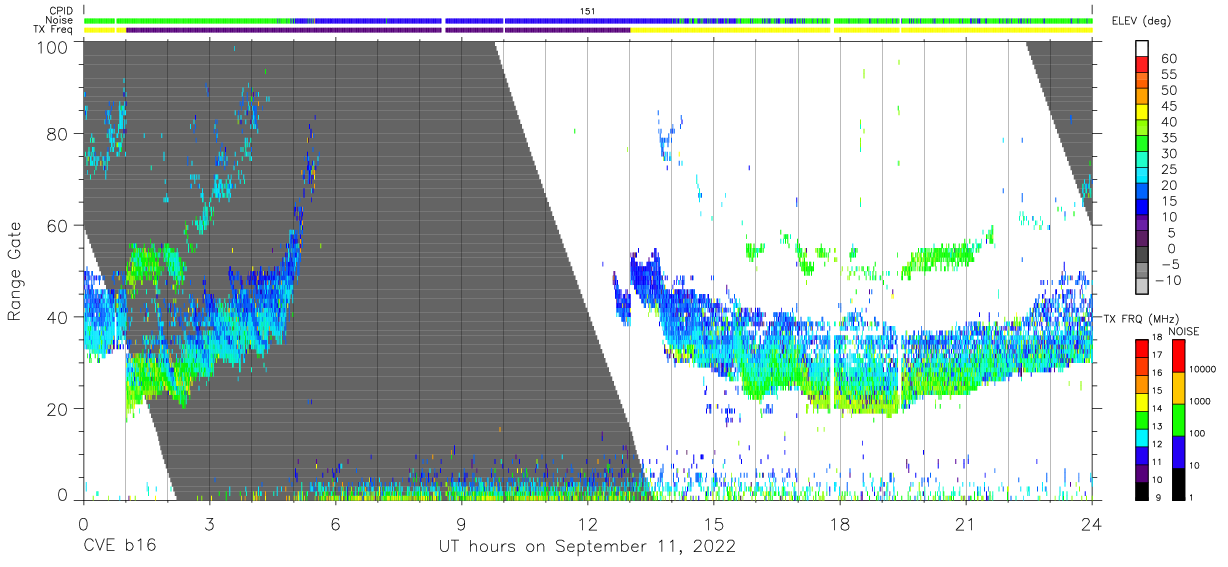Screen dimensions: 1228x567
Task: Click the red swatch of elevation colorbar
Action: coord(1144,65)
